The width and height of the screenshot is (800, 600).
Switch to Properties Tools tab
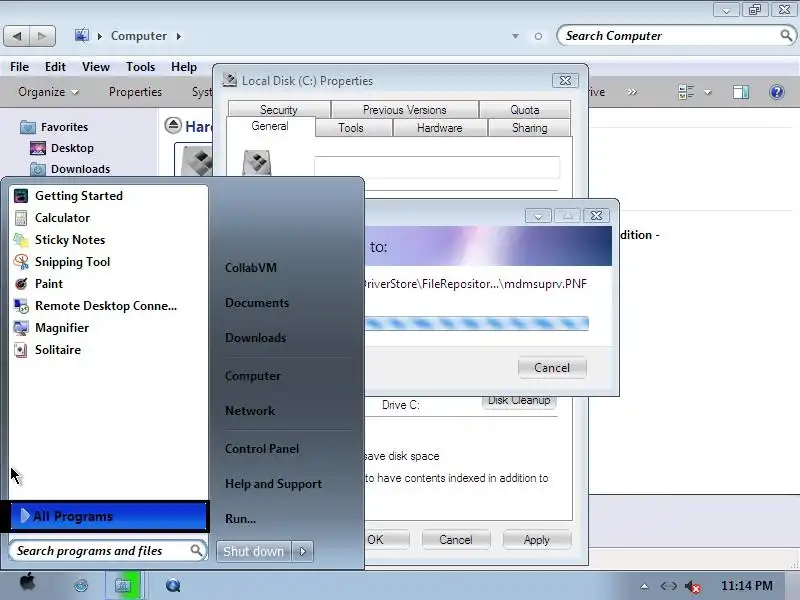click(x=351, y=128)
